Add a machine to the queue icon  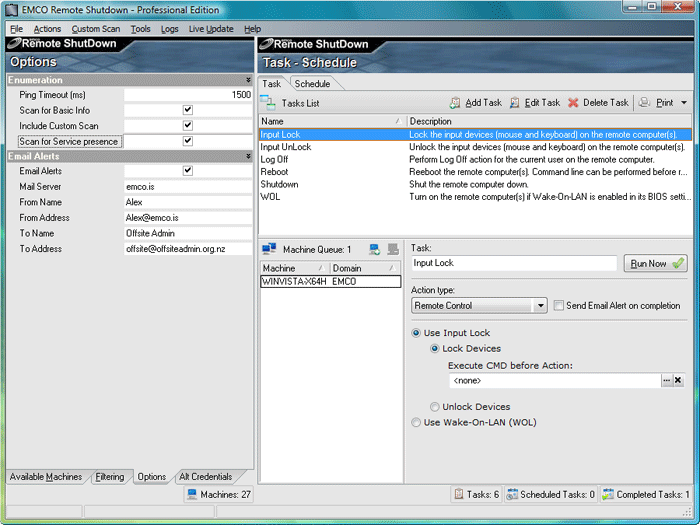(x=375, y=249)
